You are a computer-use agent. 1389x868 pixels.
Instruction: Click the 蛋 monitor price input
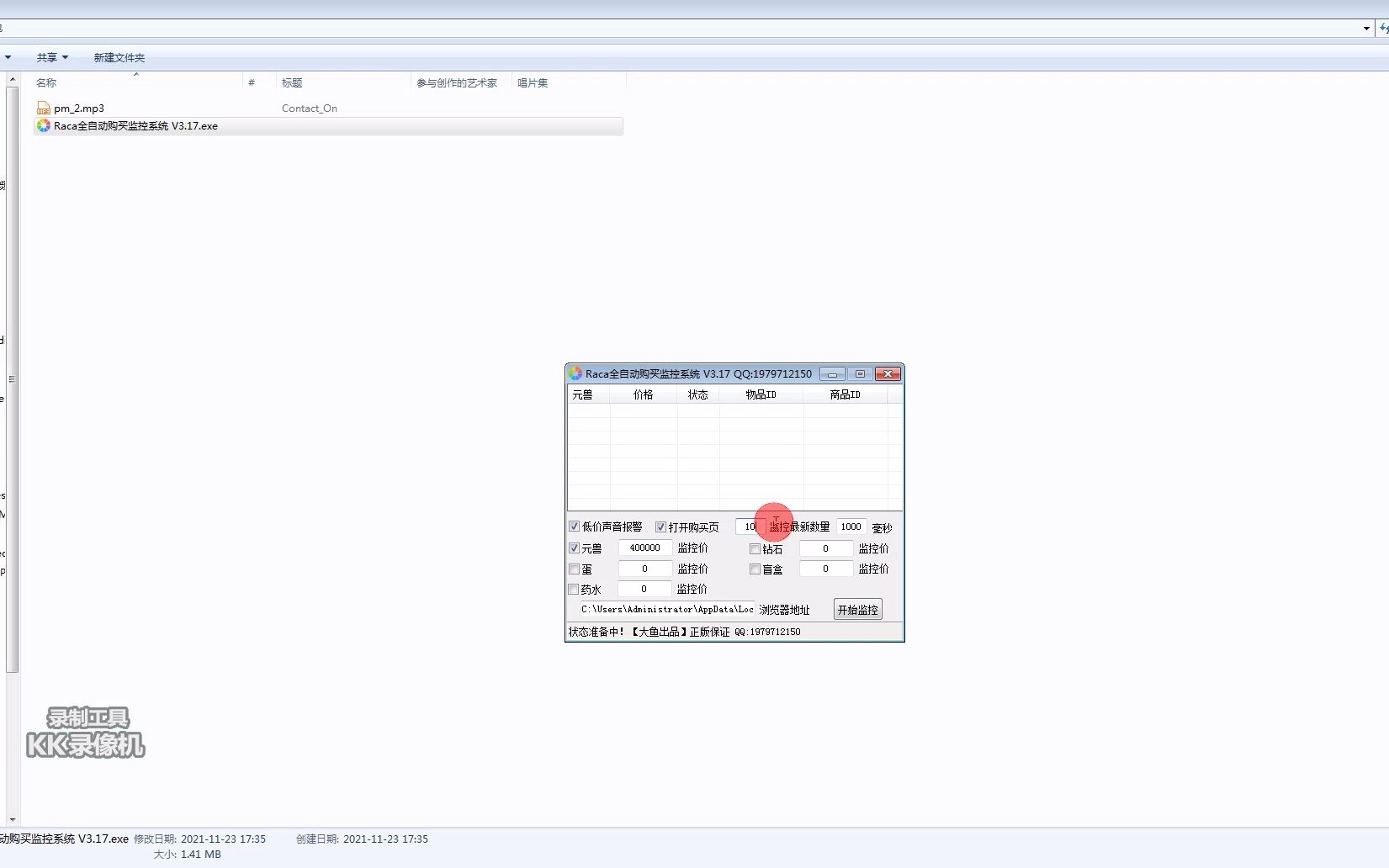(645, 569)
